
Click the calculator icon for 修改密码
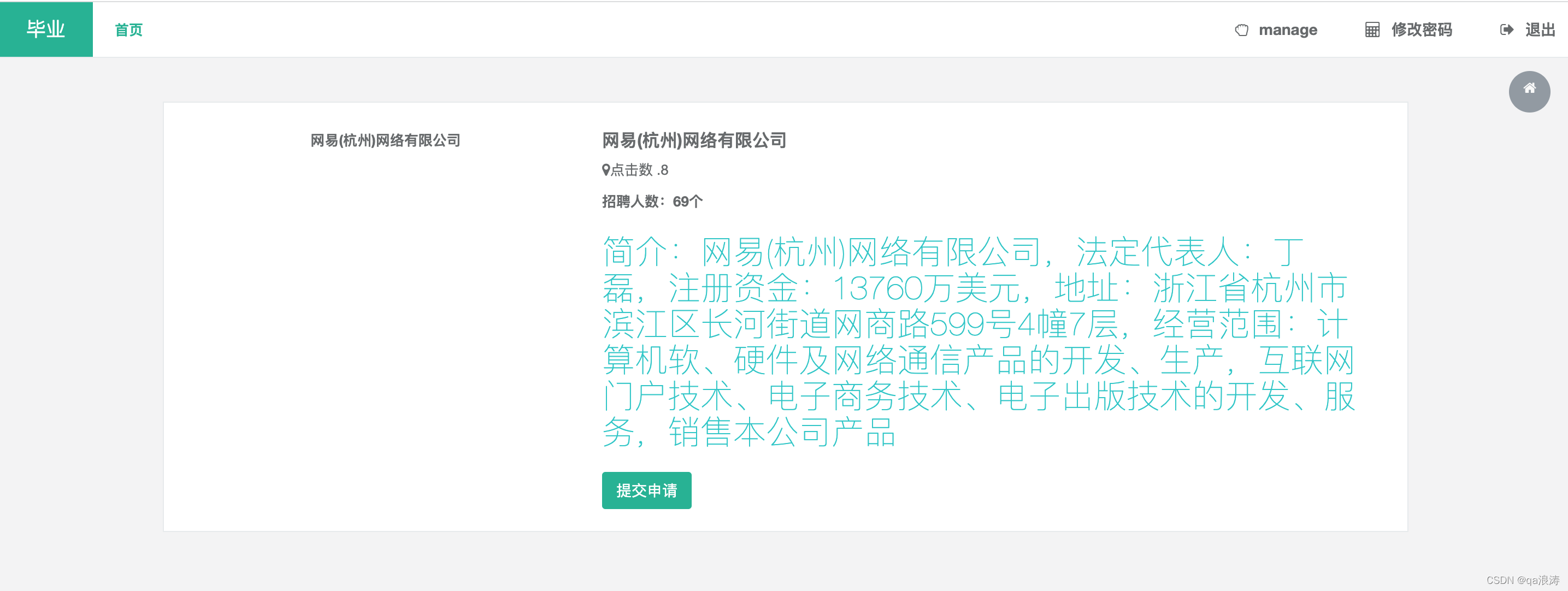1372,30
